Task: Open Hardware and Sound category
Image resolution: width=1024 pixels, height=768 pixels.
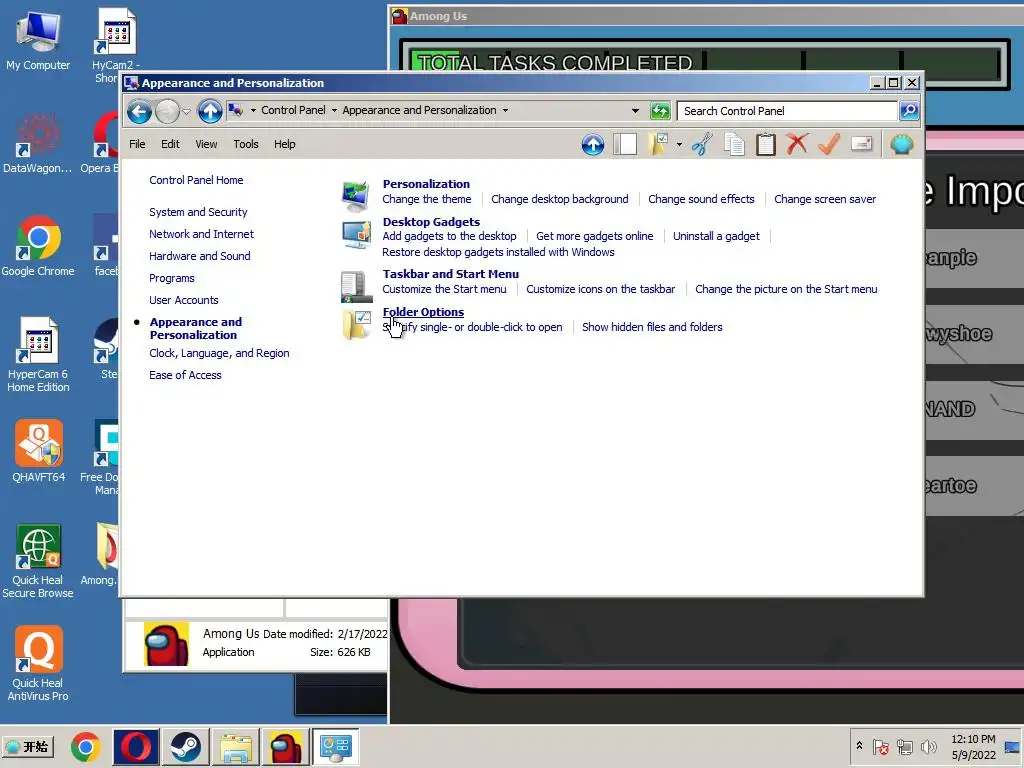Action: point(199,256)
